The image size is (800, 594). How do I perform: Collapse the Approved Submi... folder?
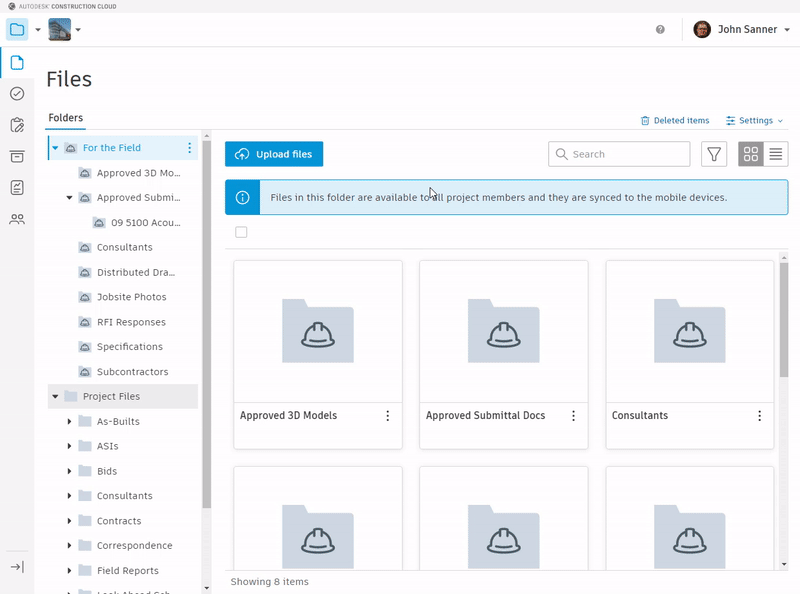(x=69, y=197)
